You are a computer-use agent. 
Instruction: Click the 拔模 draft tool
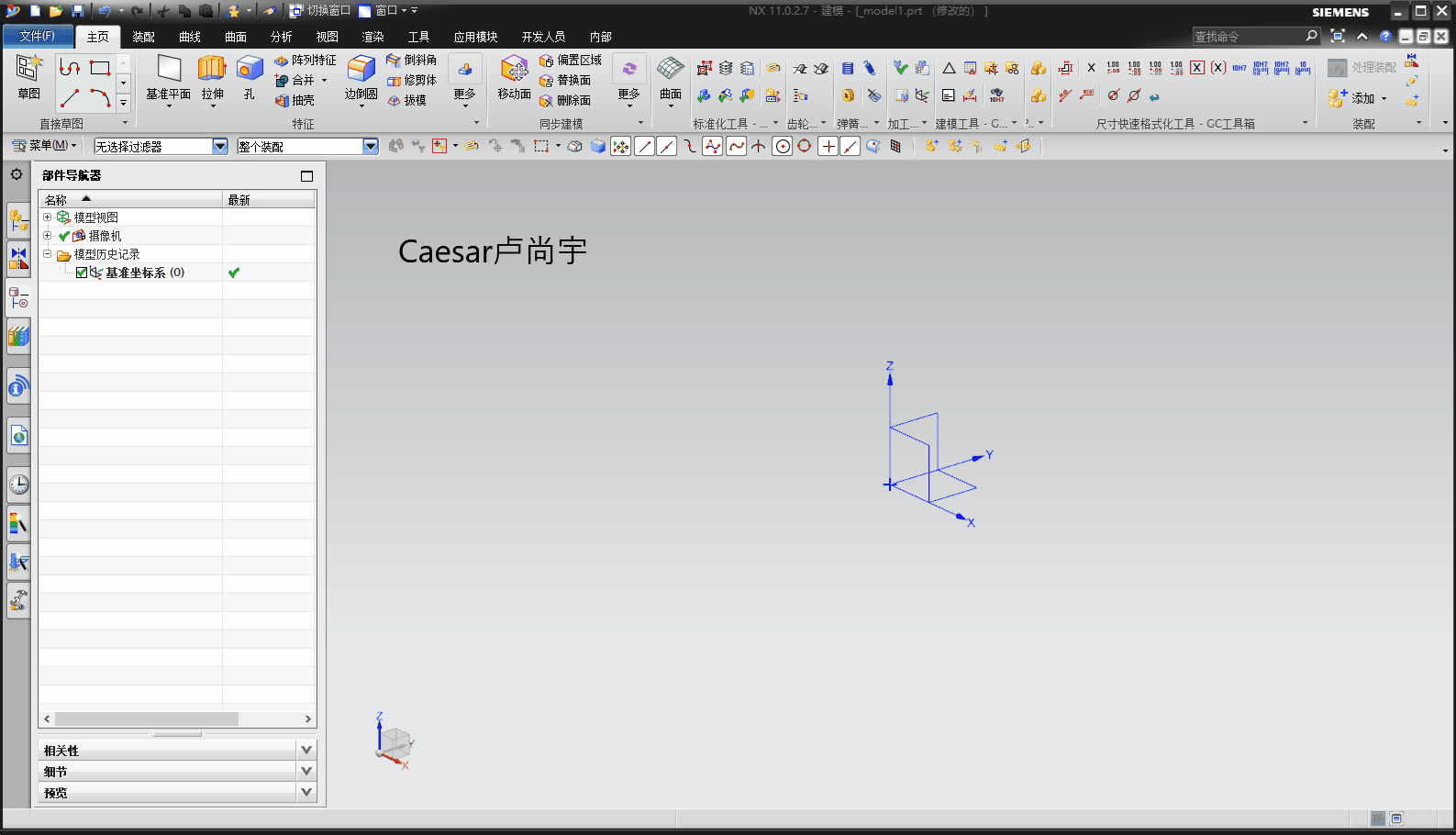tap(406, 100)
